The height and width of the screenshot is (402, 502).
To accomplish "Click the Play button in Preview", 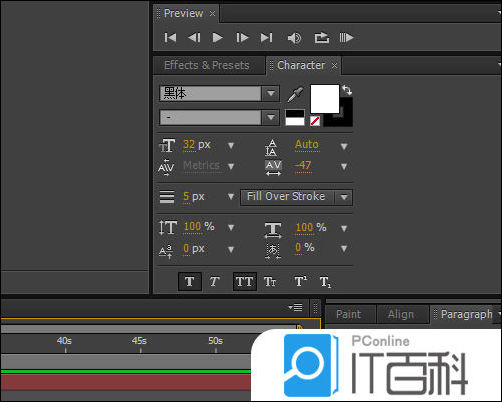I will [217, 38].
